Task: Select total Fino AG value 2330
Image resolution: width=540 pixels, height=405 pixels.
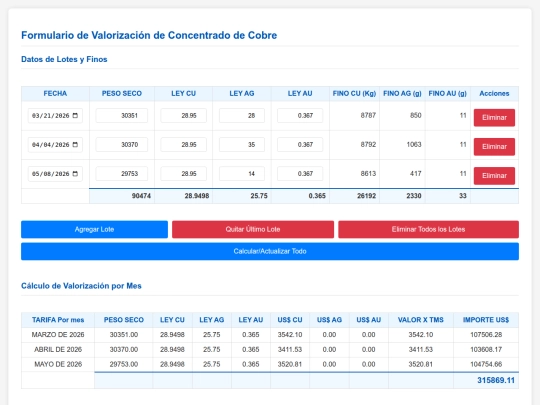Action: coord(414,196)
